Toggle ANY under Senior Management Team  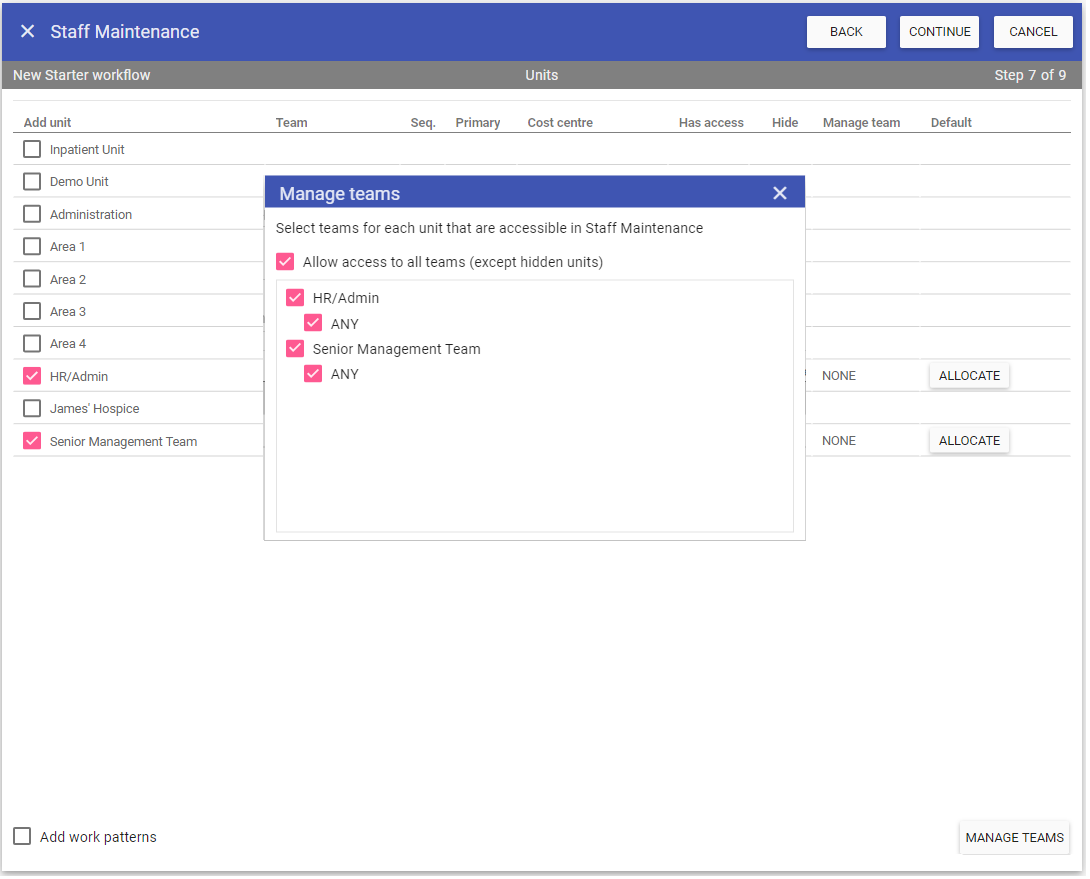[x=313, y=374]
